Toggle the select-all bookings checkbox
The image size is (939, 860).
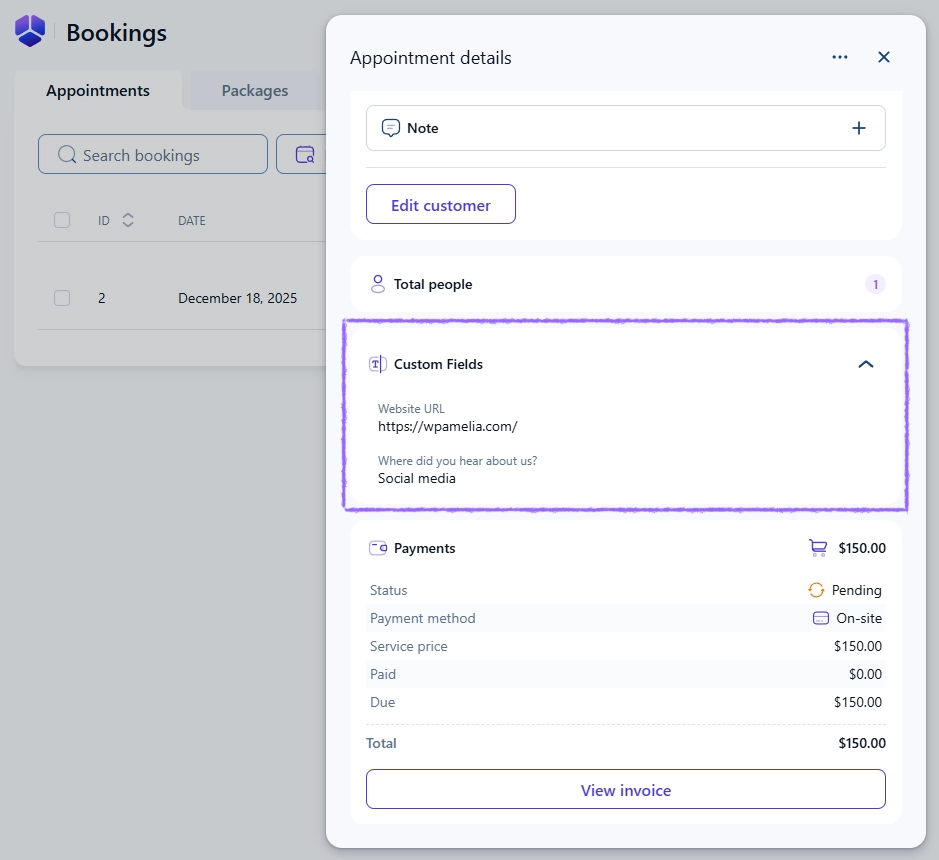[62, 220]
